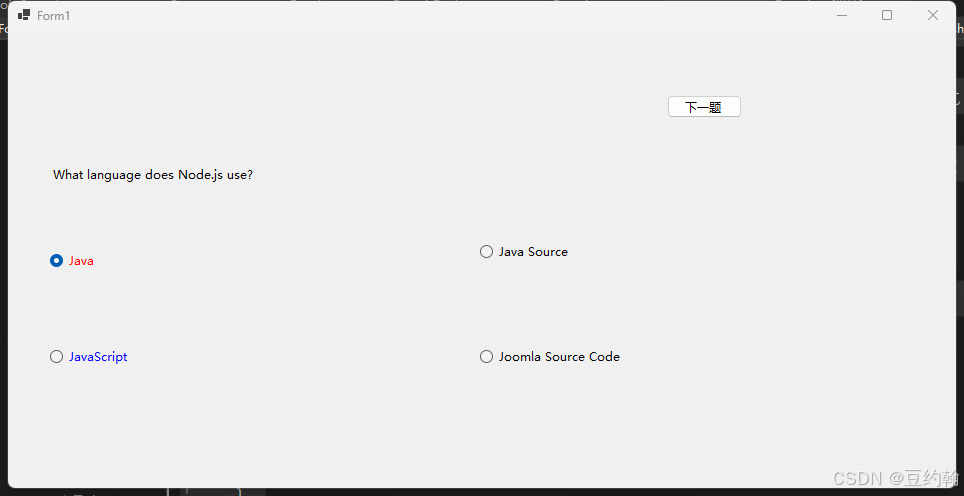Screen dimensions: 964x496
Task: Close the Form1 window
Action: click(932, 15)
